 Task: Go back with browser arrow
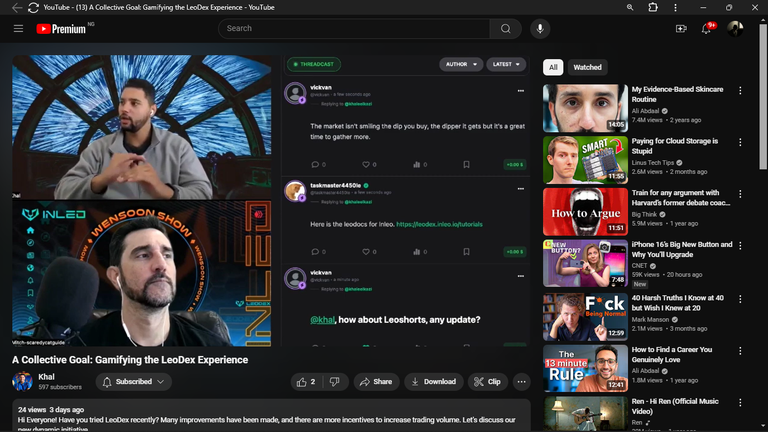17,7
